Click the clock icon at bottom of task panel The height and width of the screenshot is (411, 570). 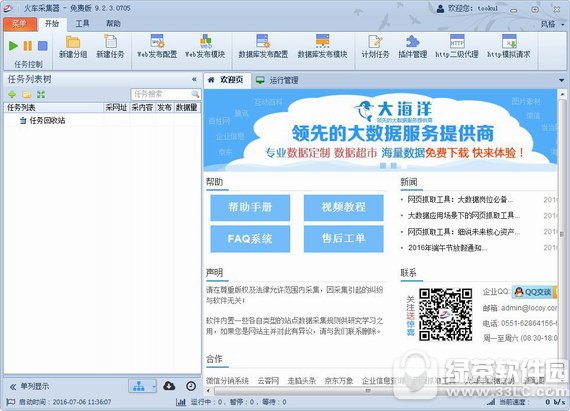[191, 386]
